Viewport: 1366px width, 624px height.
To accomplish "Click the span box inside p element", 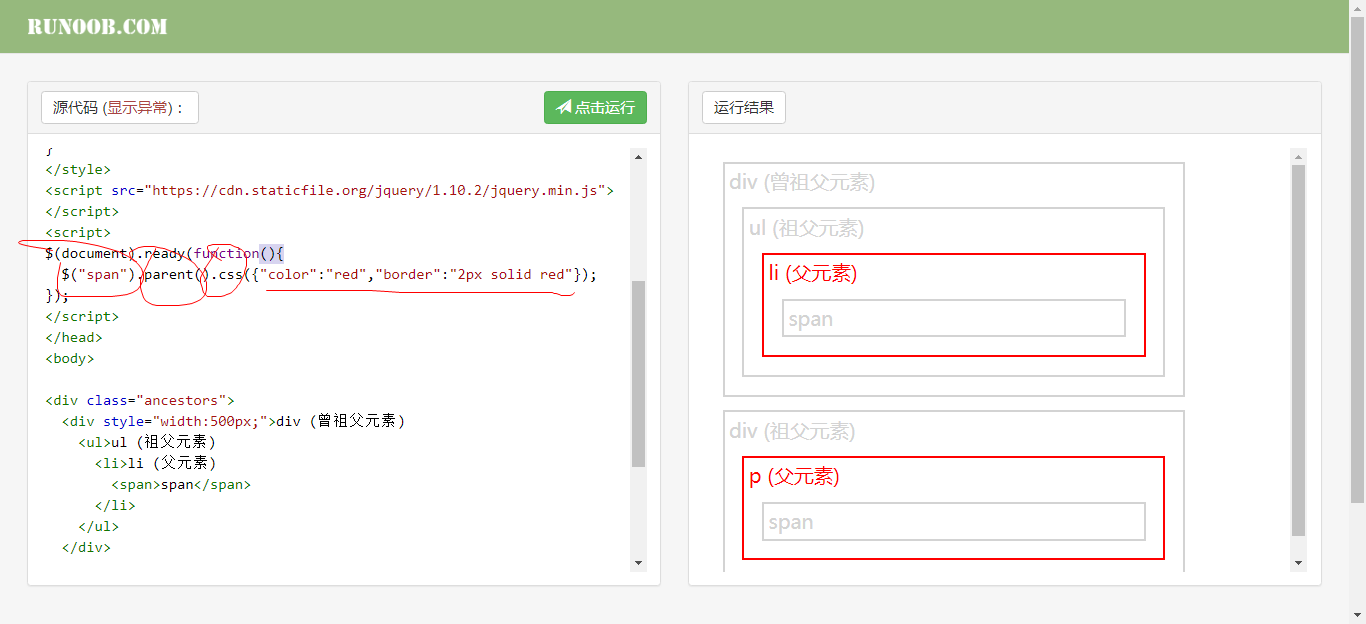I will [954, 522].
